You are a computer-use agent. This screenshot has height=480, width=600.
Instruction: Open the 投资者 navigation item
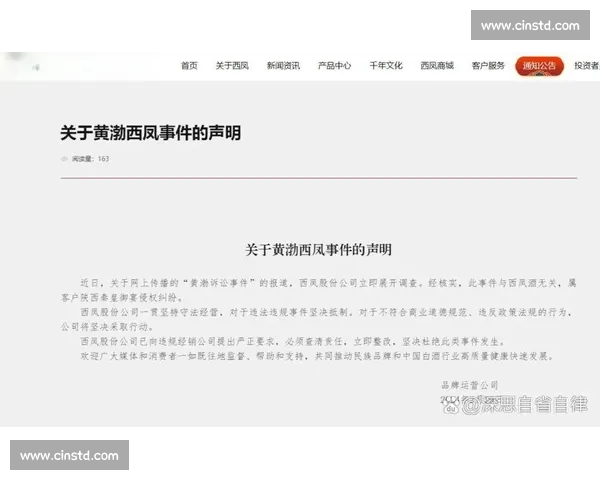pos(587,66)
